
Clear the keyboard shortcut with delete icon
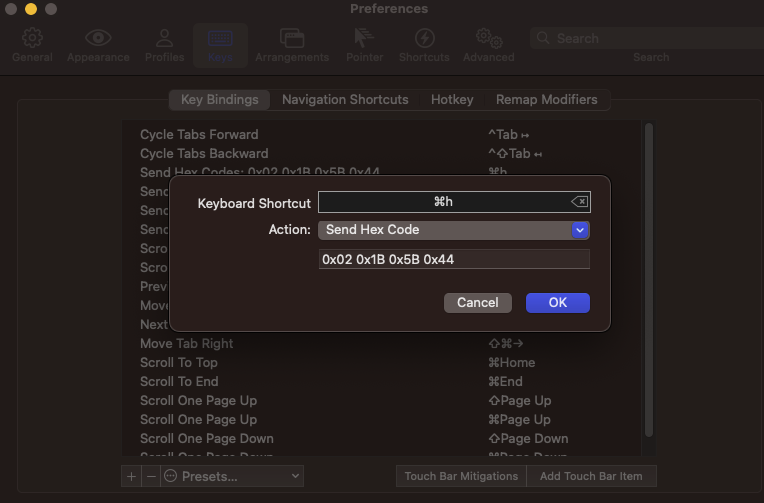579,202
